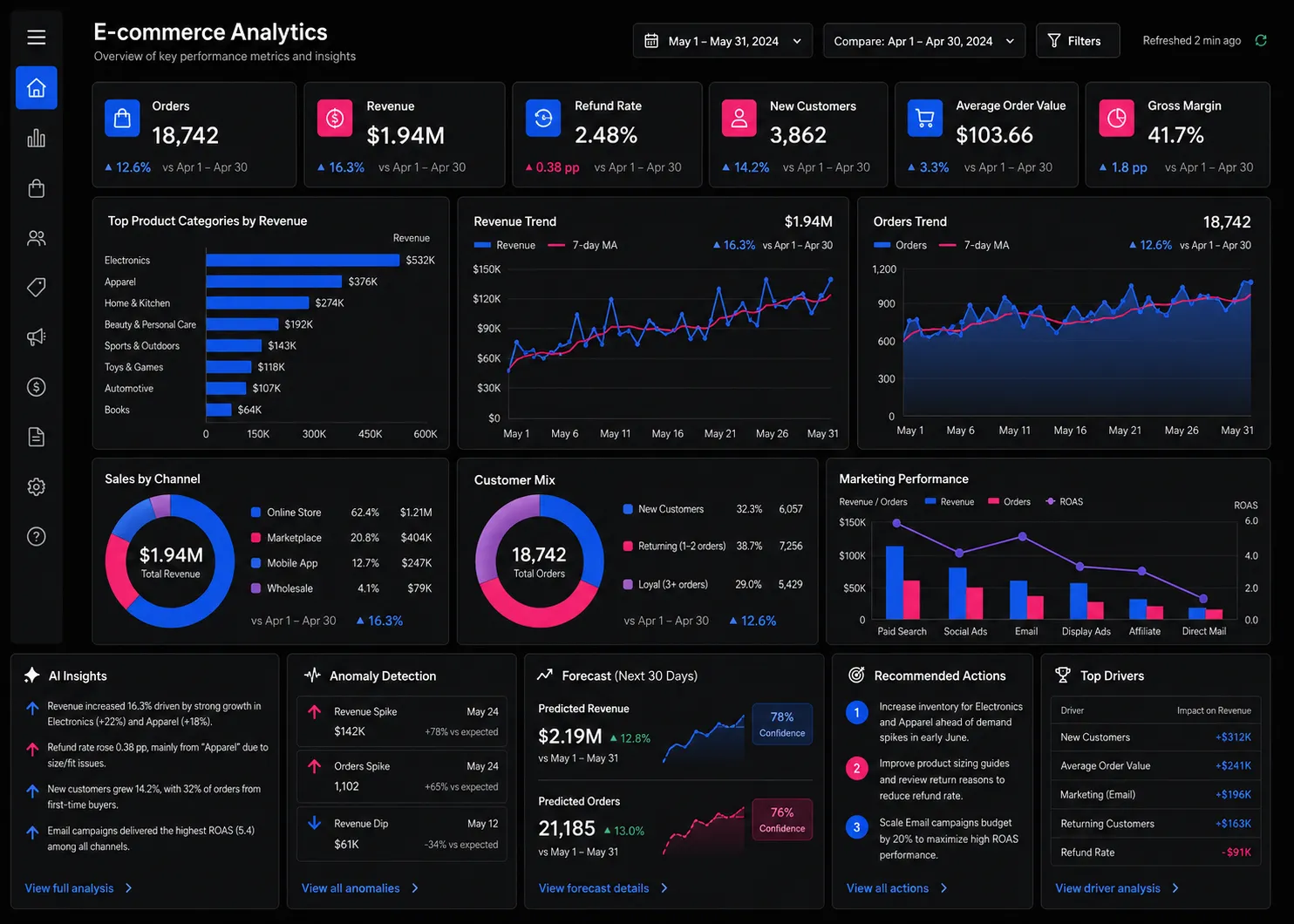Click the Revenue card dollar icon
Screen dimensions: 1294x924
[335, 119]
